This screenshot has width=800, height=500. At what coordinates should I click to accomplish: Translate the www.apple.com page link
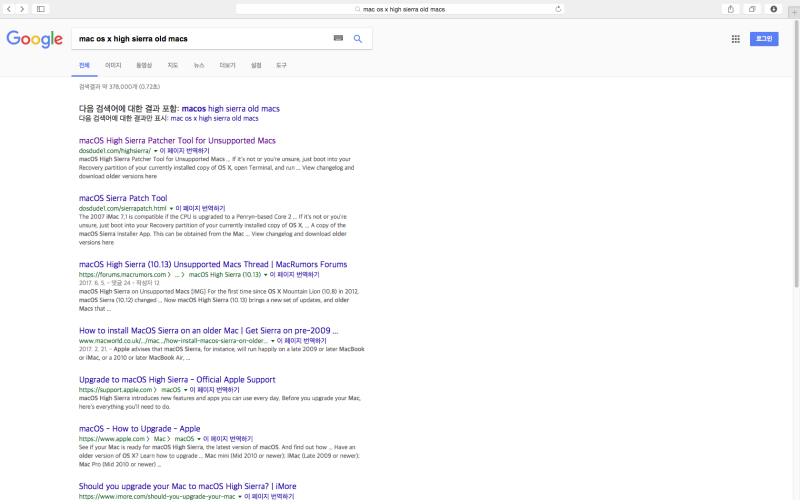228,439
